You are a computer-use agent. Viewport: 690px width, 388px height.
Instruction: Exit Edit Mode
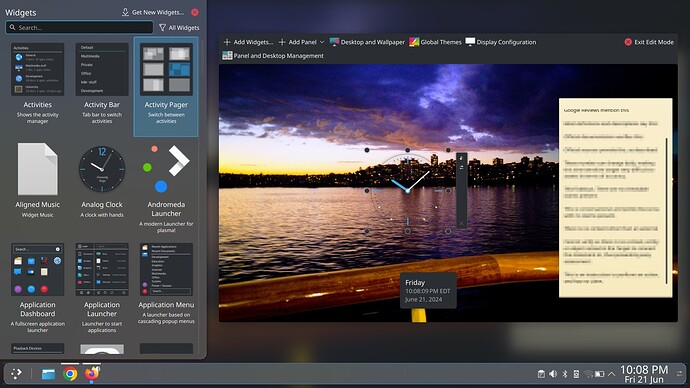click(649, 42)
